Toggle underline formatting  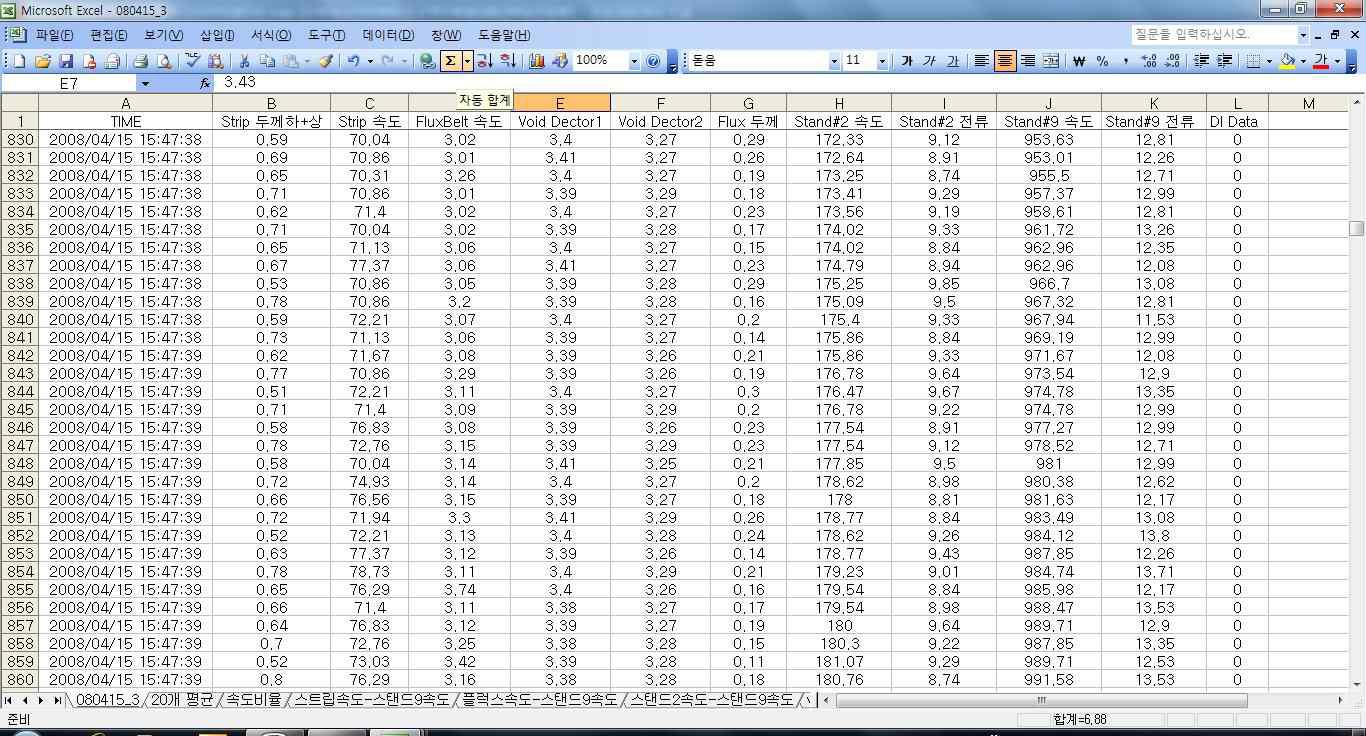[952, 61]
